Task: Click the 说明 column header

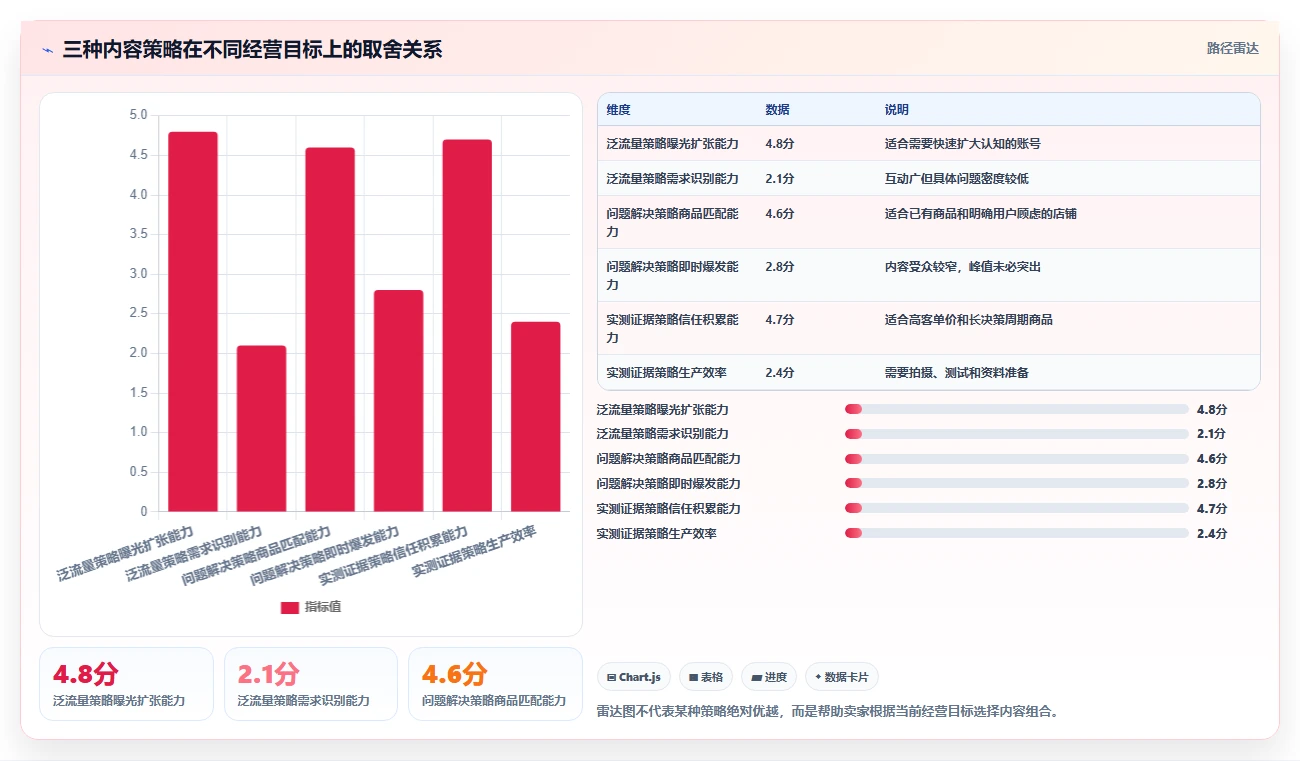Action: [x=896, y=110]
